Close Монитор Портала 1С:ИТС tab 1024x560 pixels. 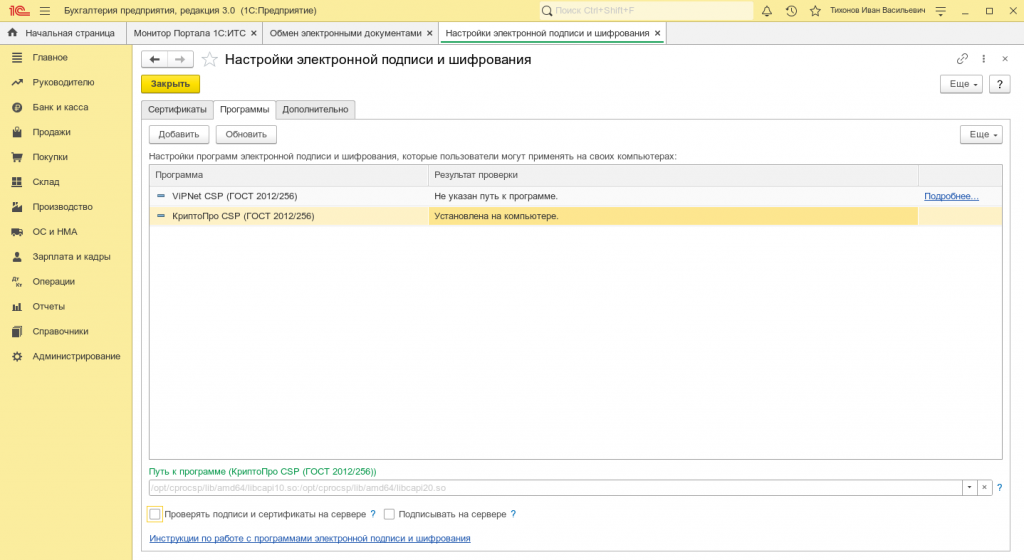coord(254,33)
